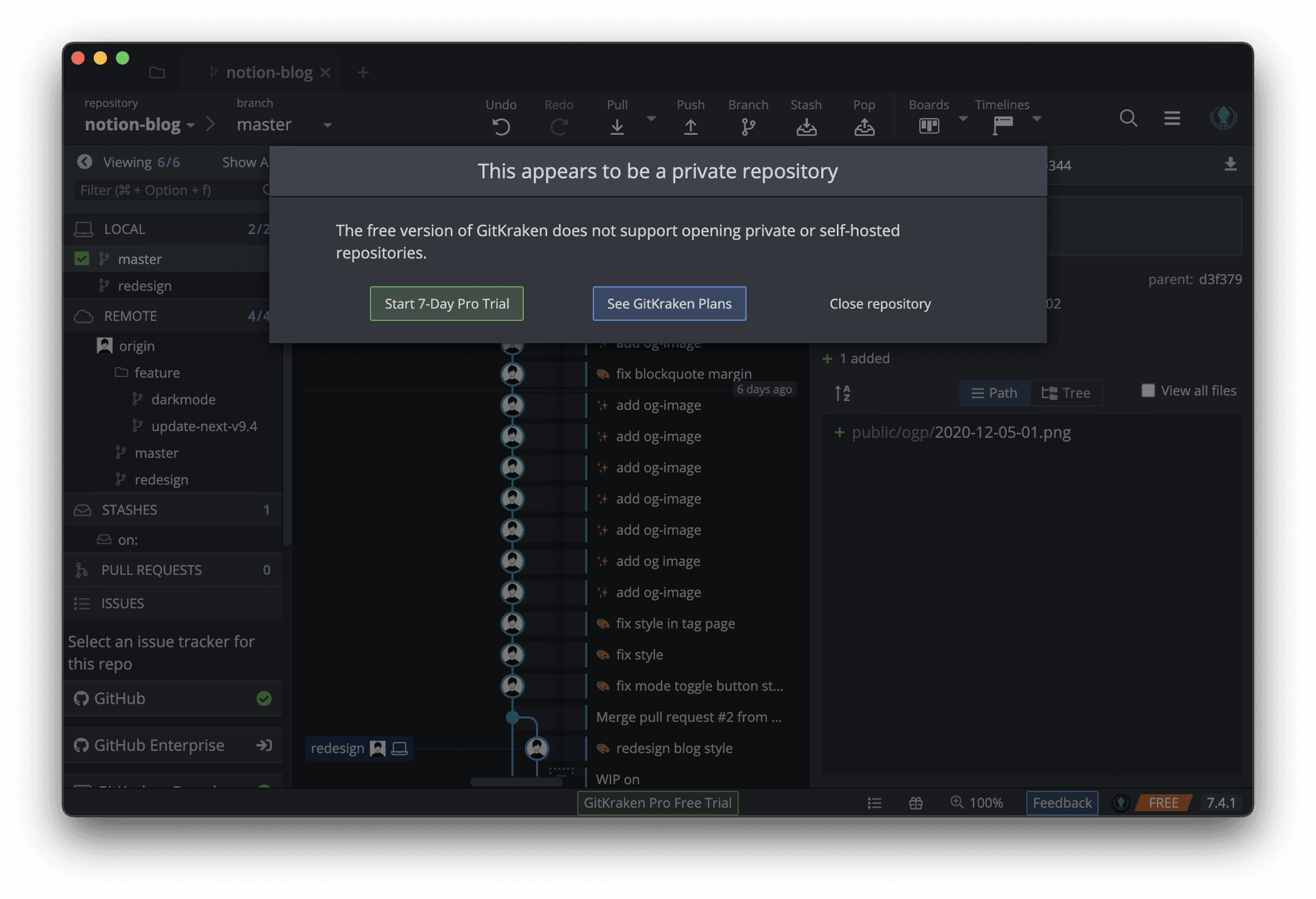Click the gift icon in status bar
Viewport: 1316px width, 899px height.
[x=916, y=802]
